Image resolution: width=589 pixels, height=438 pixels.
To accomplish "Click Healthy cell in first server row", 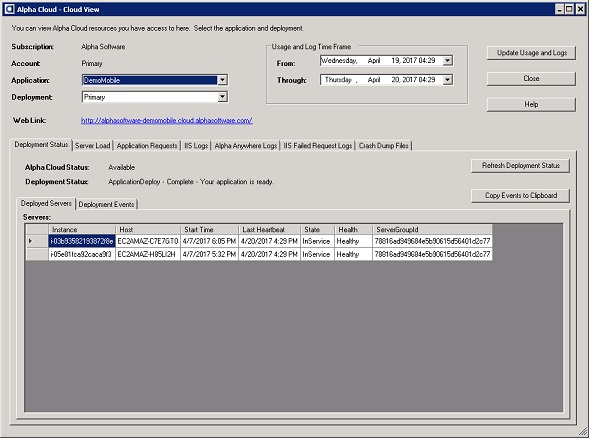I will 353,241.
